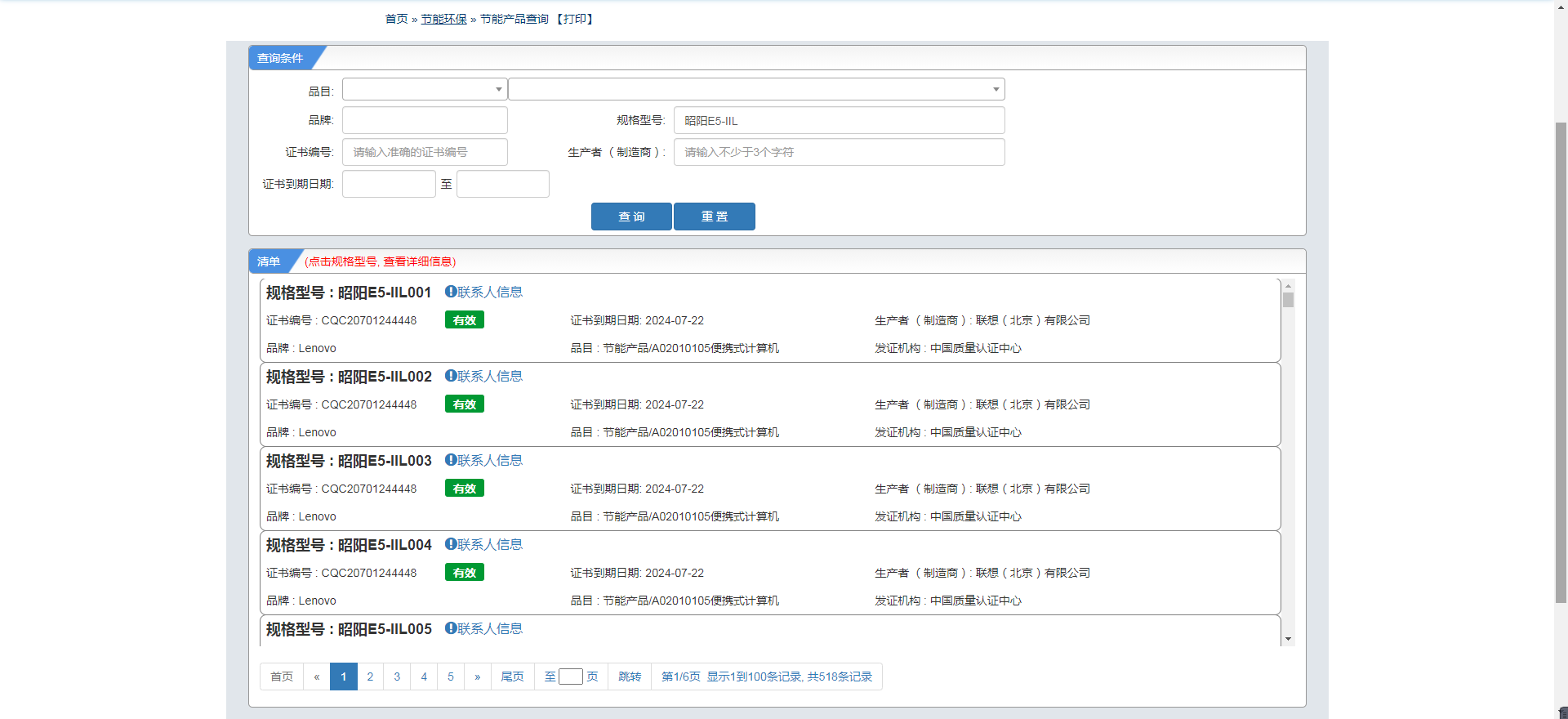
Task: Click the 跳转 jump button
Action: click(x=630, y=677)
